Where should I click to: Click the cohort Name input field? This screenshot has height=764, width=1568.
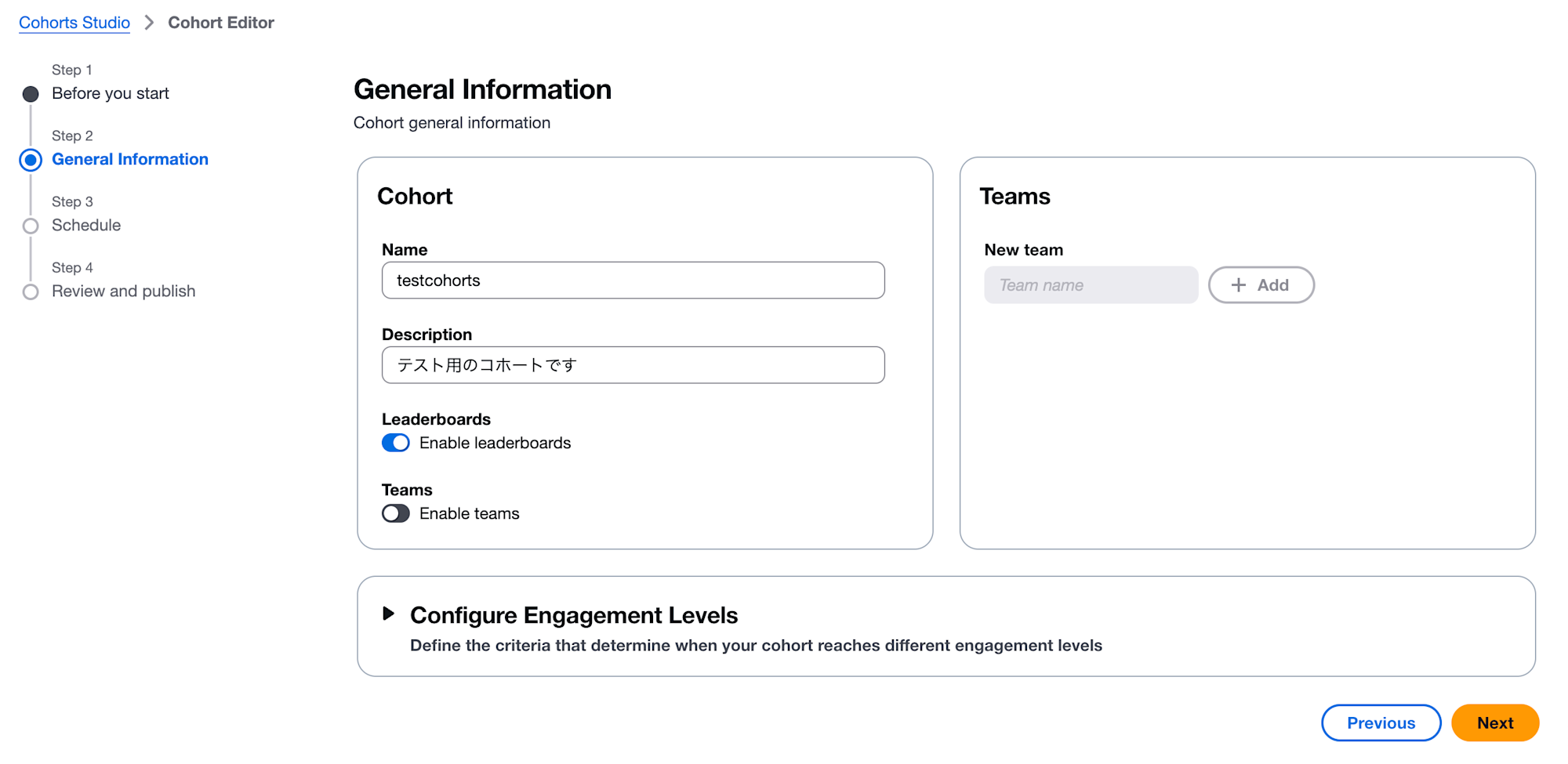click(x=633, y=281)
